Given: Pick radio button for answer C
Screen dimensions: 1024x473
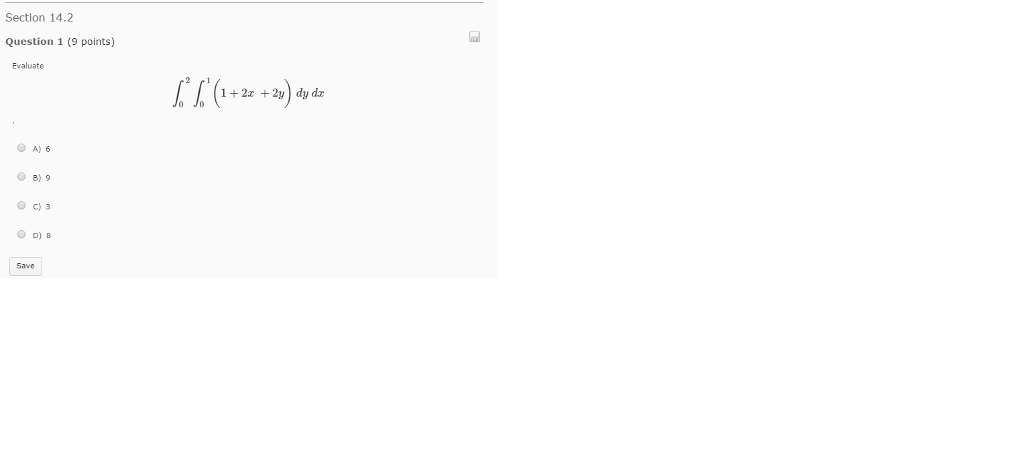Looking at the screenshot, I should pos(22,205).
